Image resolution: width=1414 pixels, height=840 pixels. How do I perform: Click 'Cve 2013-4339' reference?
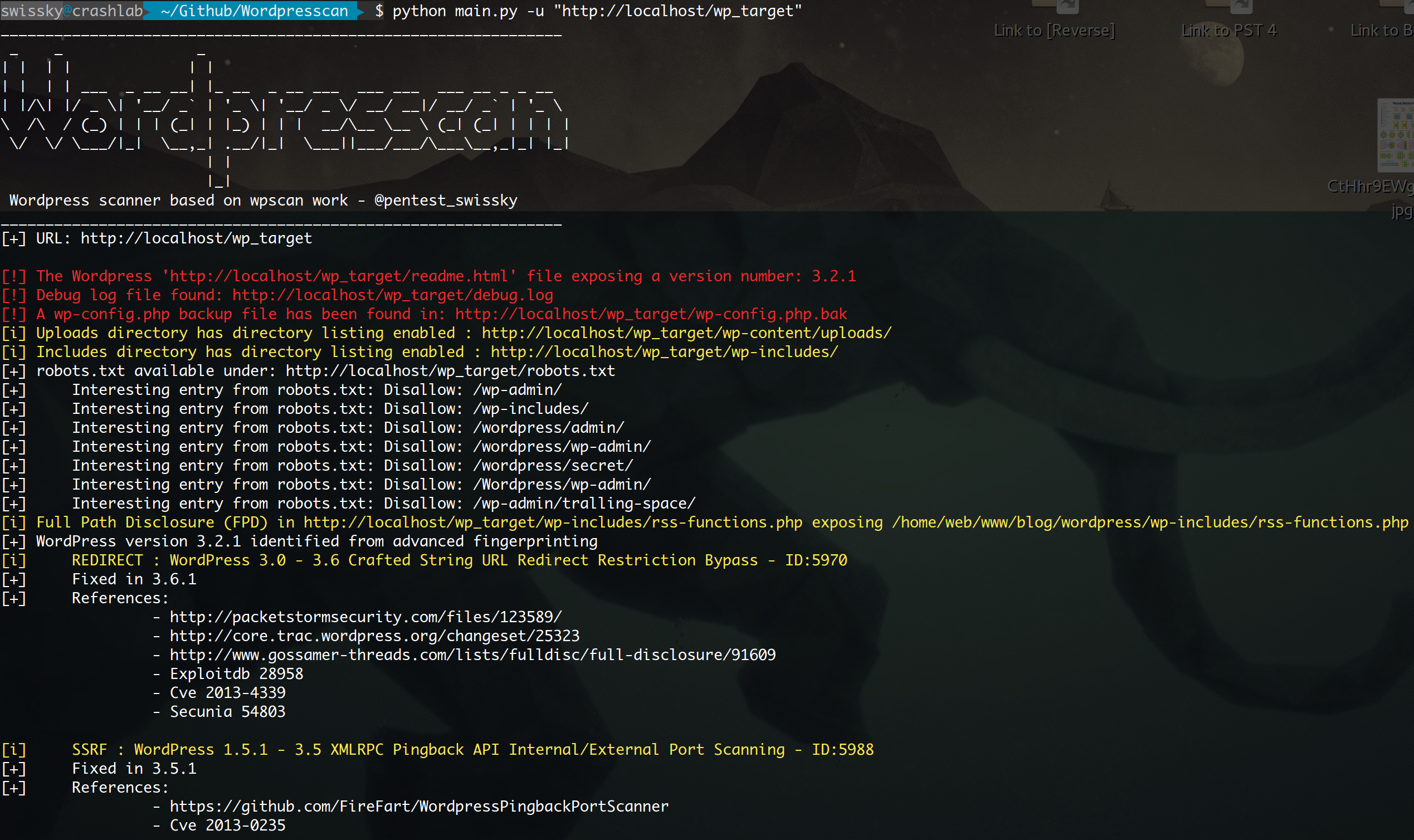(x=227, y=693)
